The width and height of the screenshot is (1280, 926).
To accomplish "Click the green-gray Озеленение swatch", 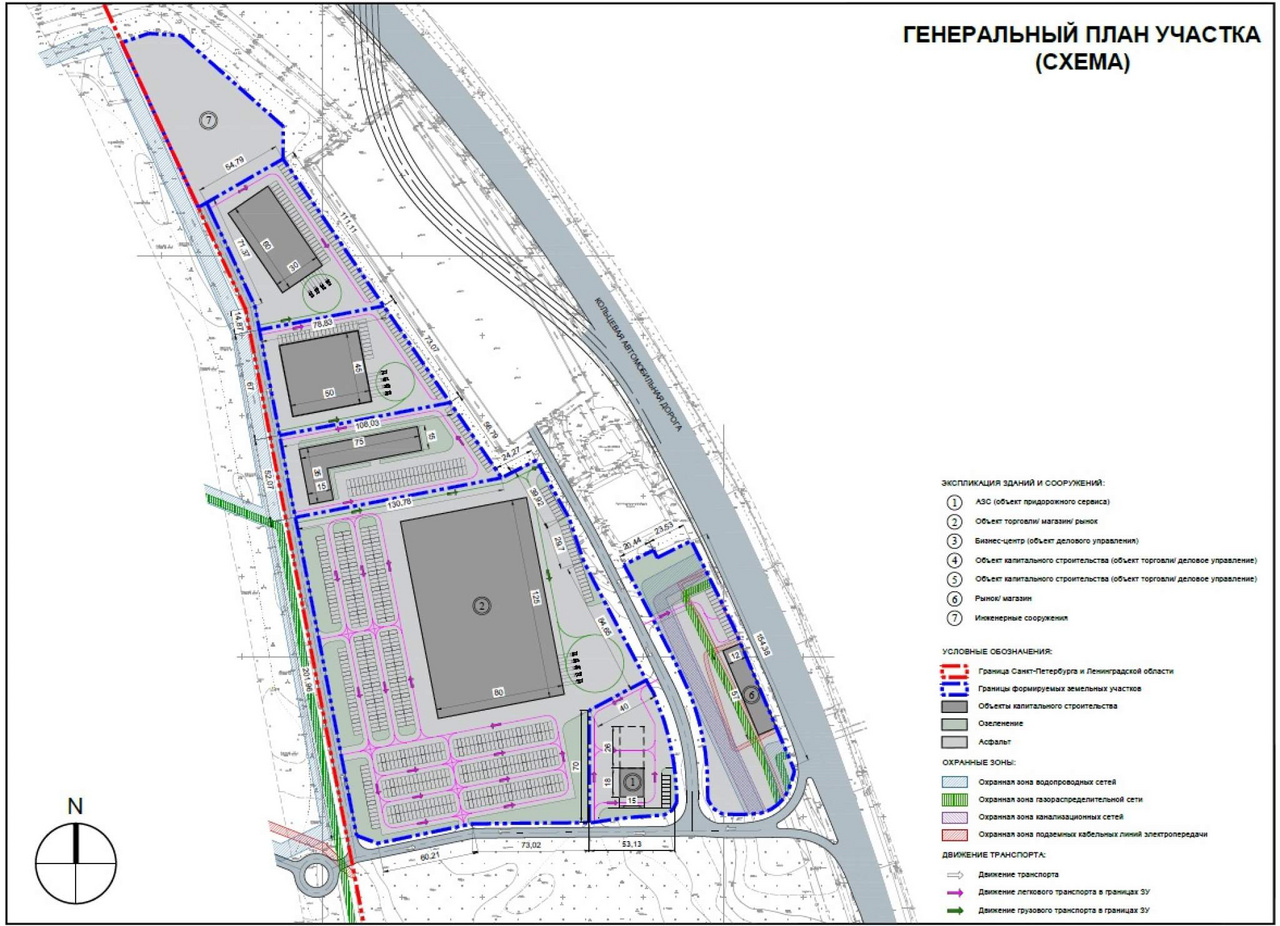I will click(955, 725).
